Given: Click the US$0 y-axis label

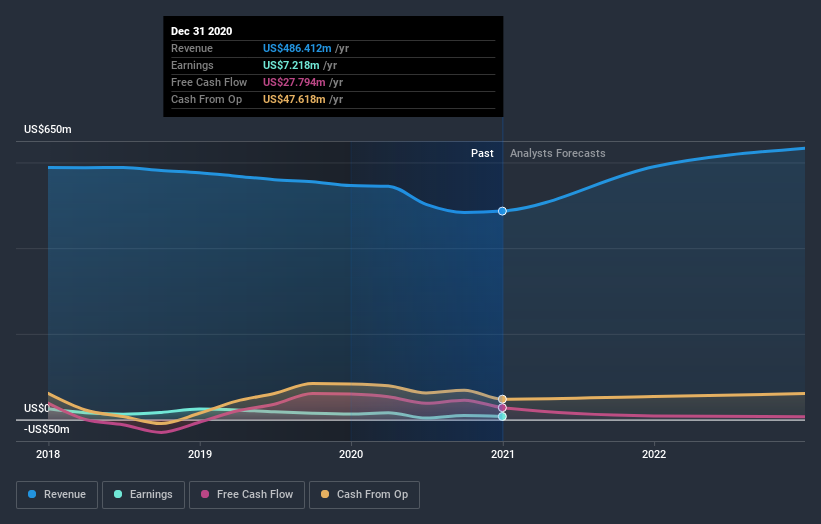Looking at the screenshot, I should pos(37,408).
